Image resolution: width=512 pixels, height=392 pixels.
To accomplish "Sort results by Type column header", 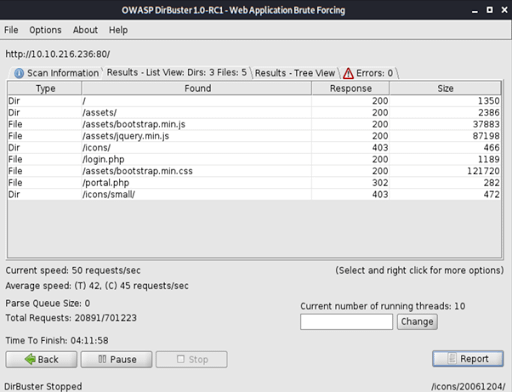I will [x=45, y=88].
